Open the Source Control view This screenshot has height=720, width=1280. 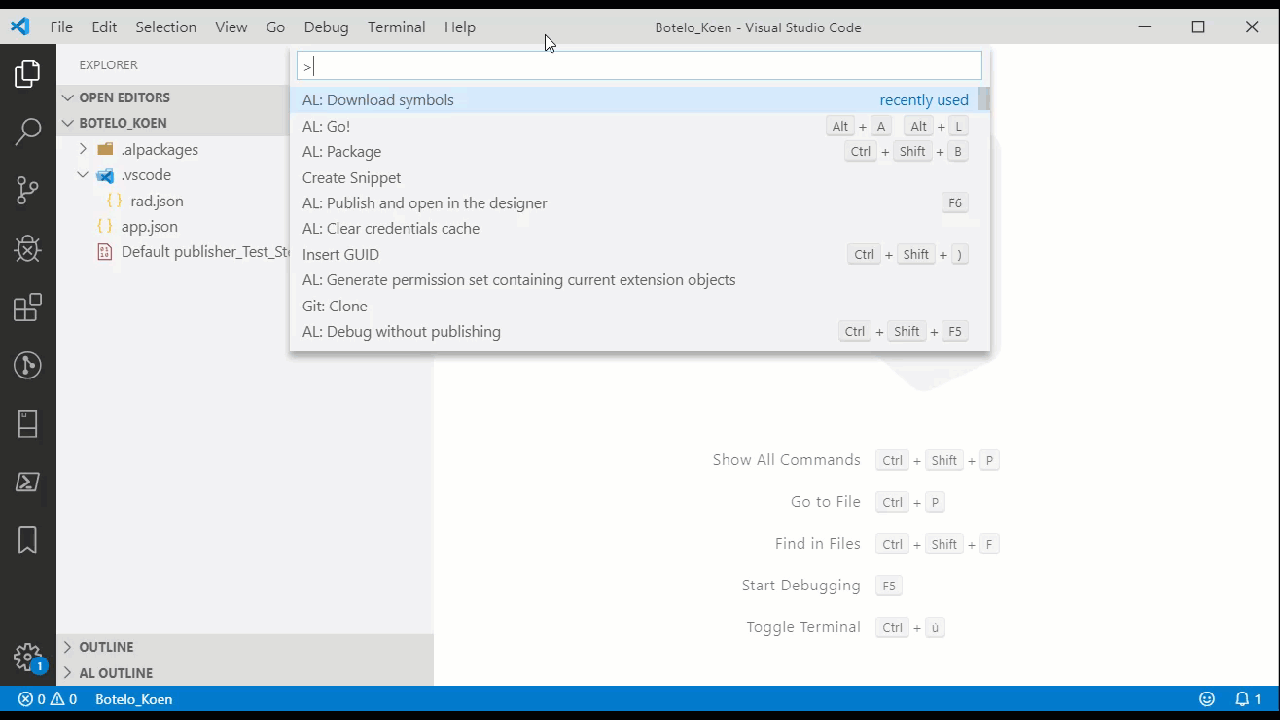click(26, 189)
